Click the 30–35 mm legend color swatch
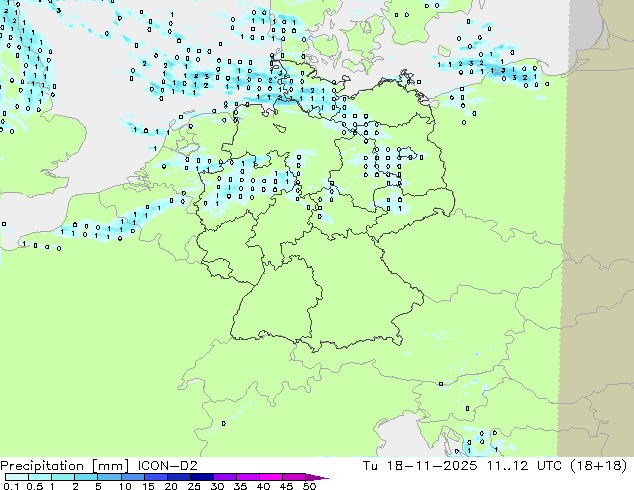This screenshot has width=634, height=490. click(x=224, y=477)
